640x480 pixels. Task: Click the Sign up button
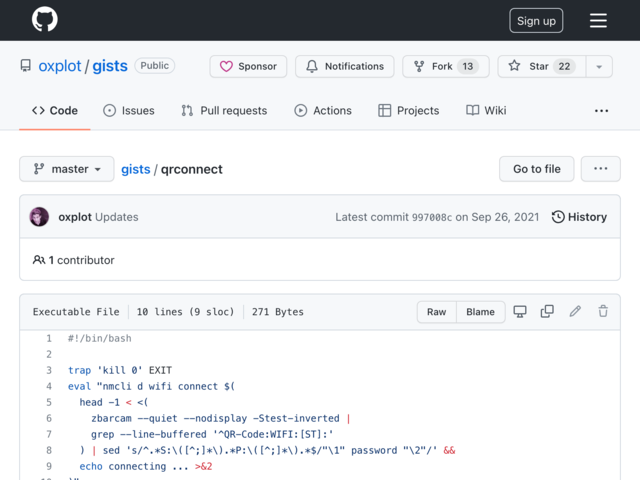click(536, 21)
